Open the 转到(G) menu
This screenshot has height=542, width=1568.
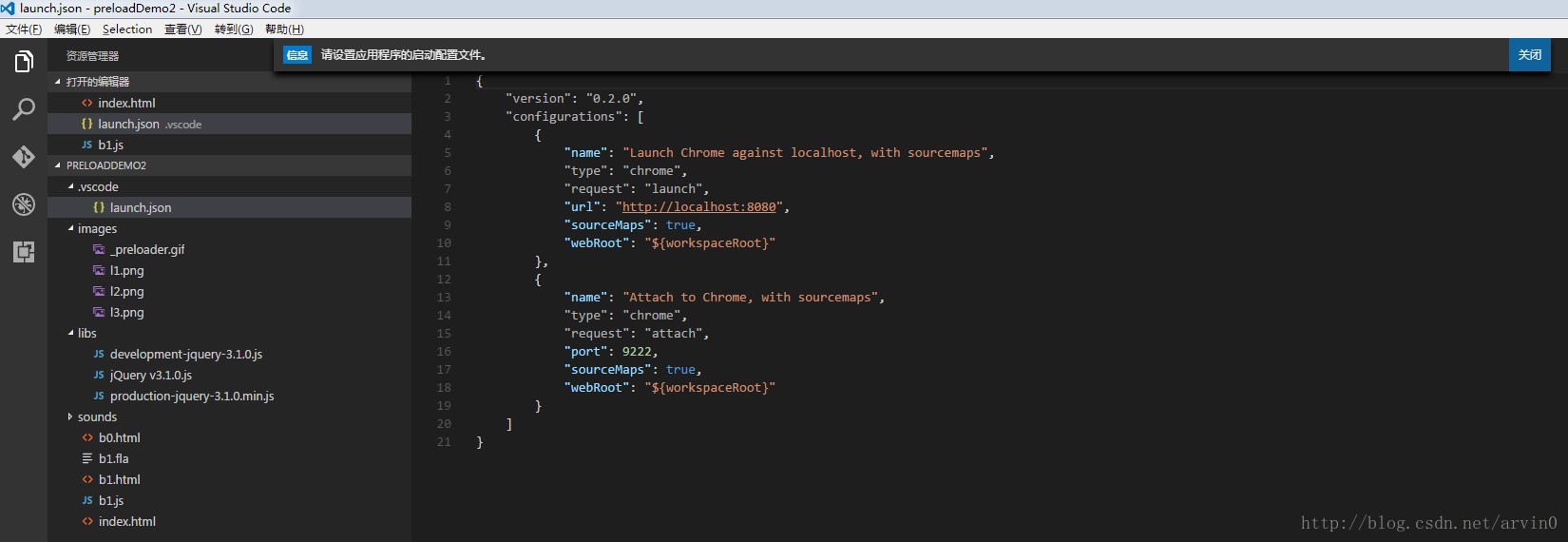[x=234, y=29]
